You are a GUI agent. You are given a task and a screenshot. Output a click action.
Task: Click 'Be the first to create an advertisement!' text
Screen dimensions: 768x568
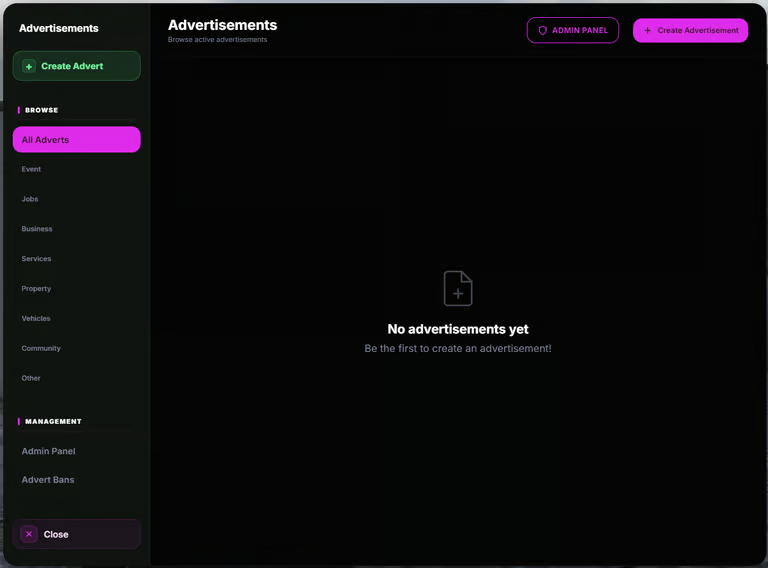[x=458, y=349]
